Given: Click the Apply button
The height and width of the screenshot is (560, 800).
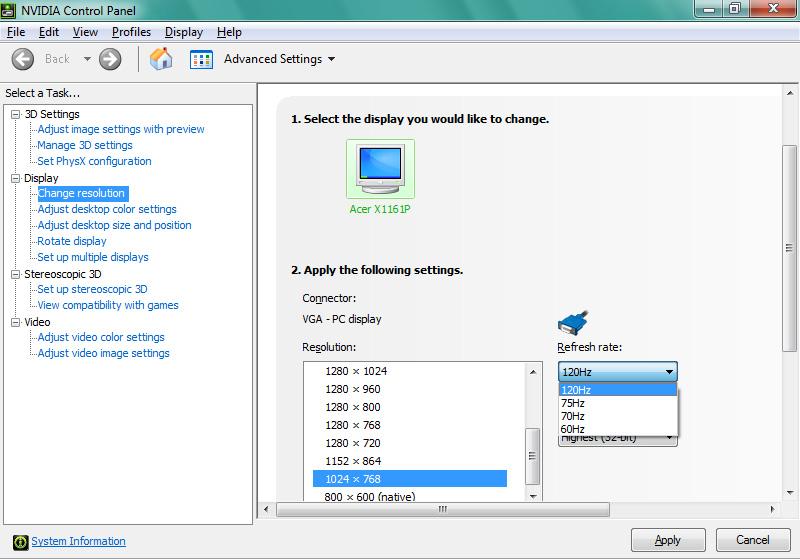Looking at the screenshot, I should tap(668, 540).
